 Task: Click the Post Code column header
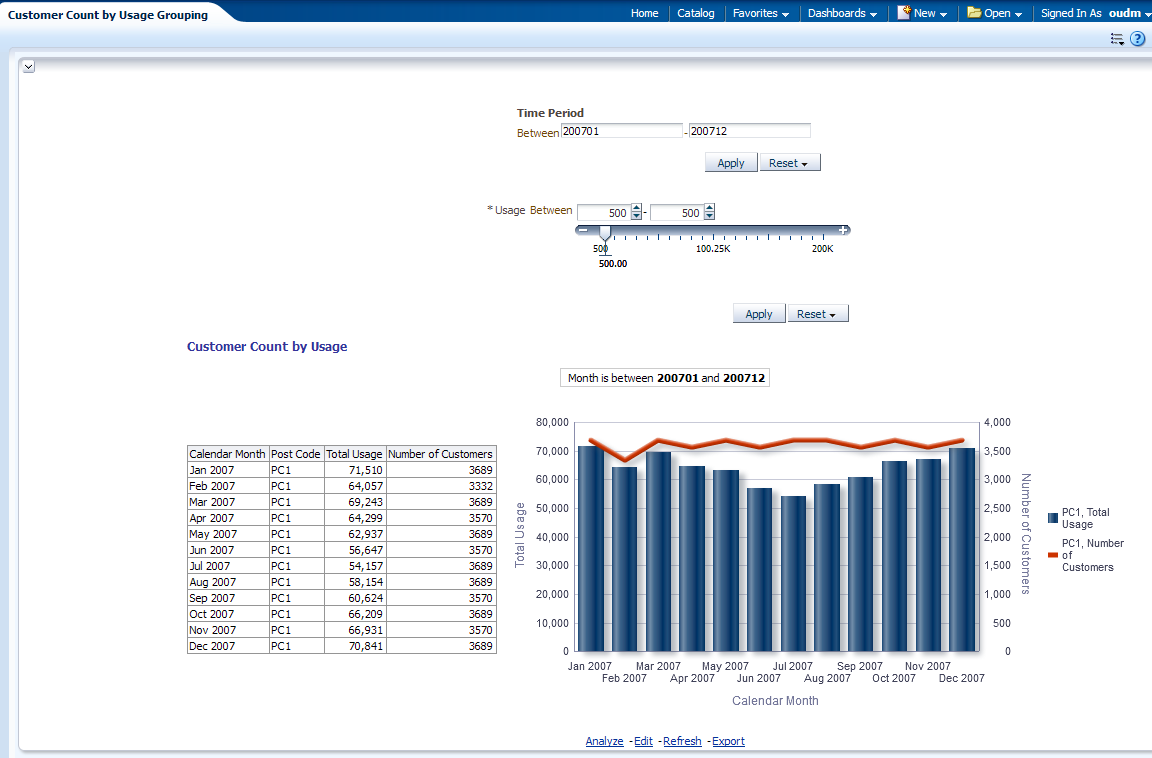(x=296, y=454)
